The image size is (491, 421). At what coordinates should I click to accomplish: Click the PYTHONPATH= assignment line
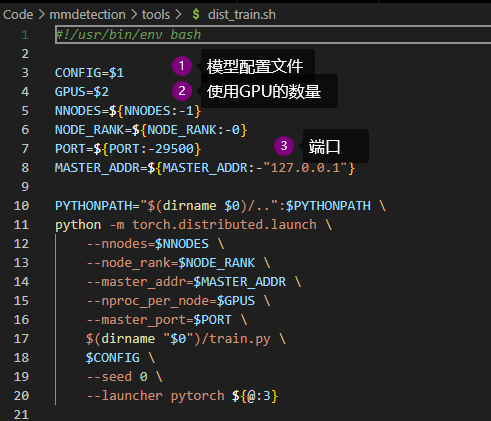pyautogui.click(x=220, y=206)
